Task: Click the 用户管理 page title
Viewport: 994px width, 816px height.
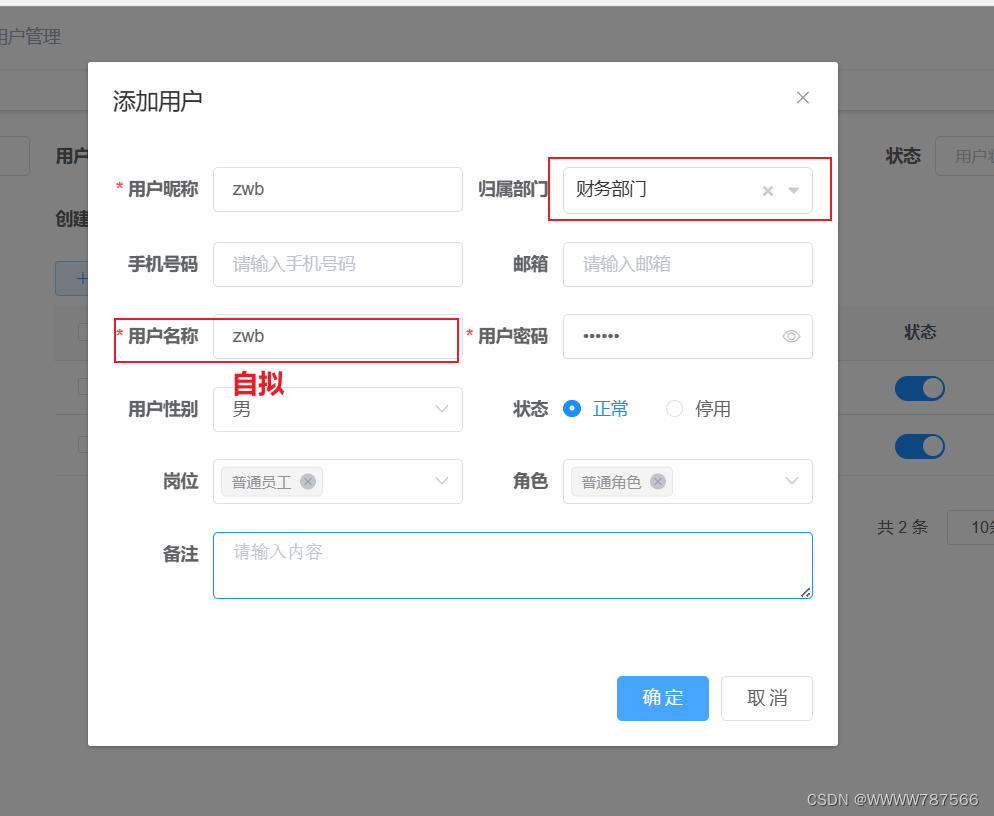Action: pos(32,36)
